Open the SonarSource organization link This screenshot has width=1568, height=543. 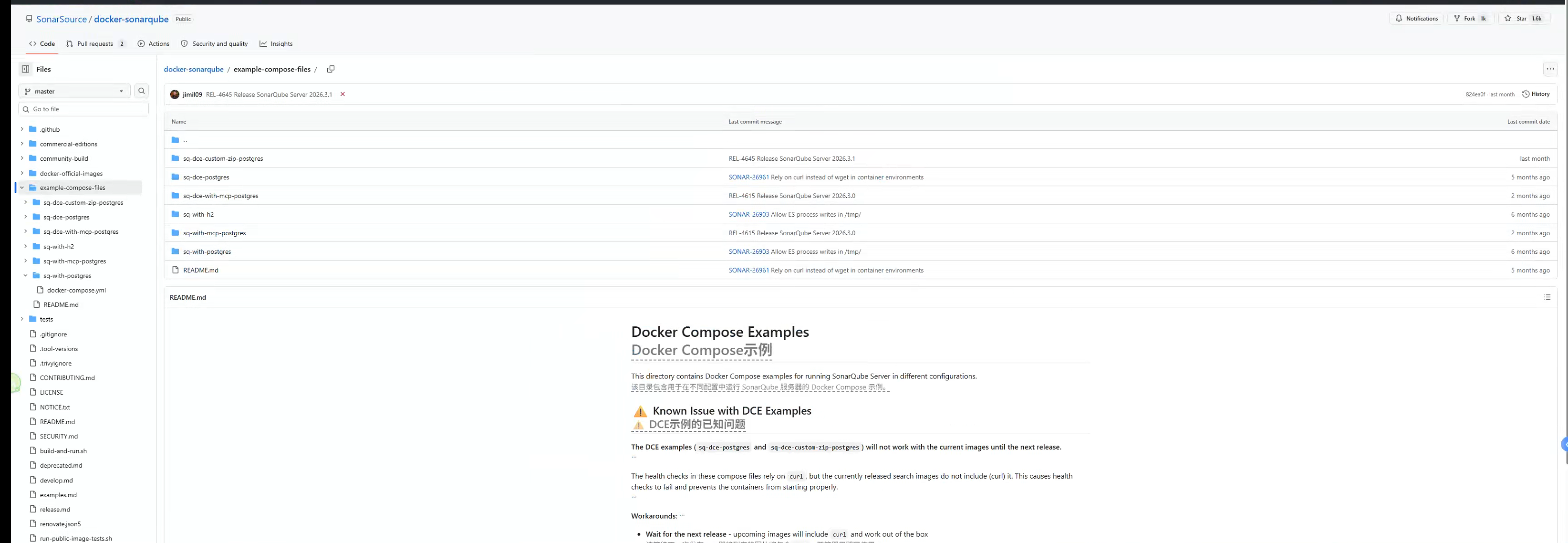click(x=62, y=19)
